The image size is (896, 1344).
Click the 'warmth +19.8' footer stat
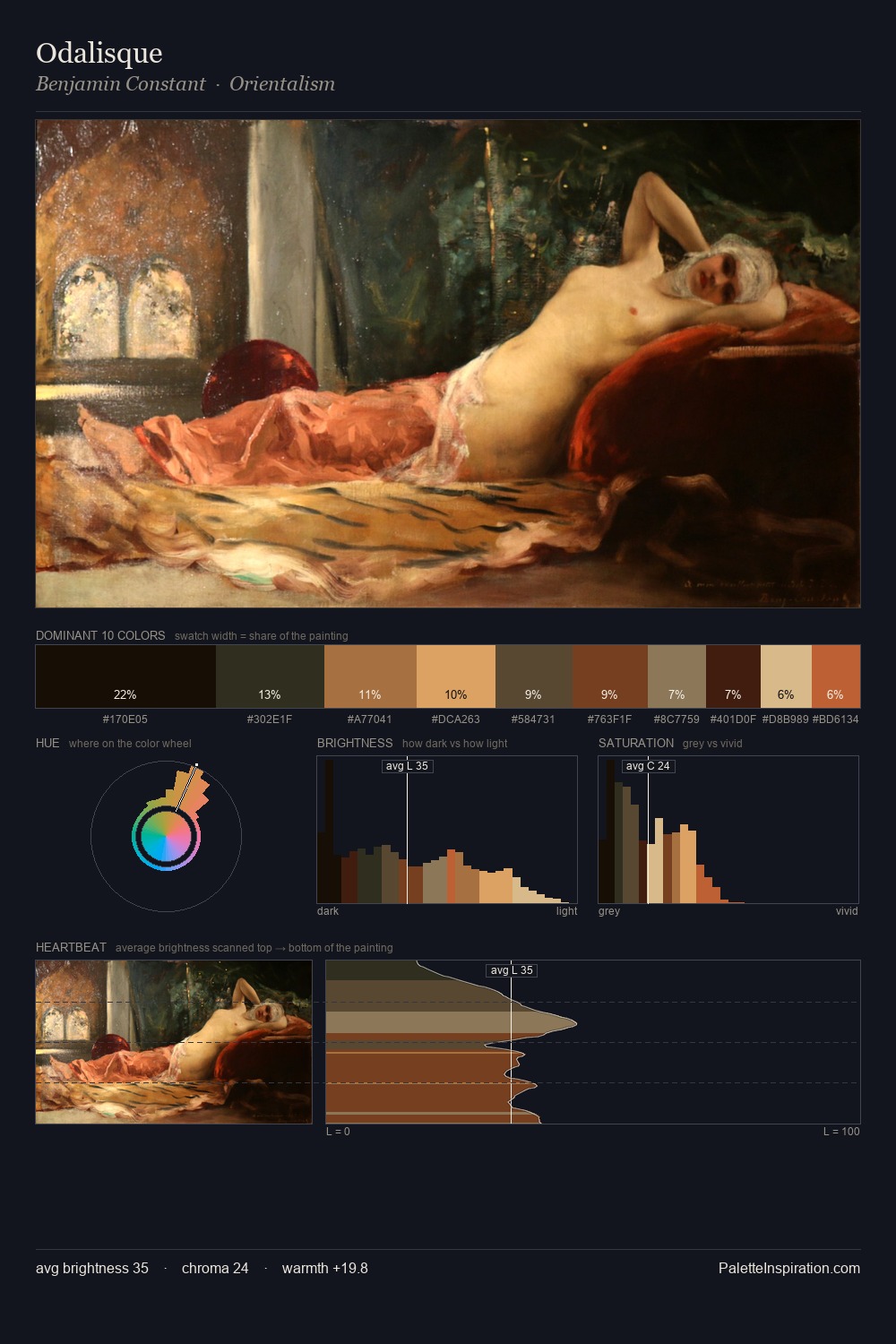(x=325, y=1268)
